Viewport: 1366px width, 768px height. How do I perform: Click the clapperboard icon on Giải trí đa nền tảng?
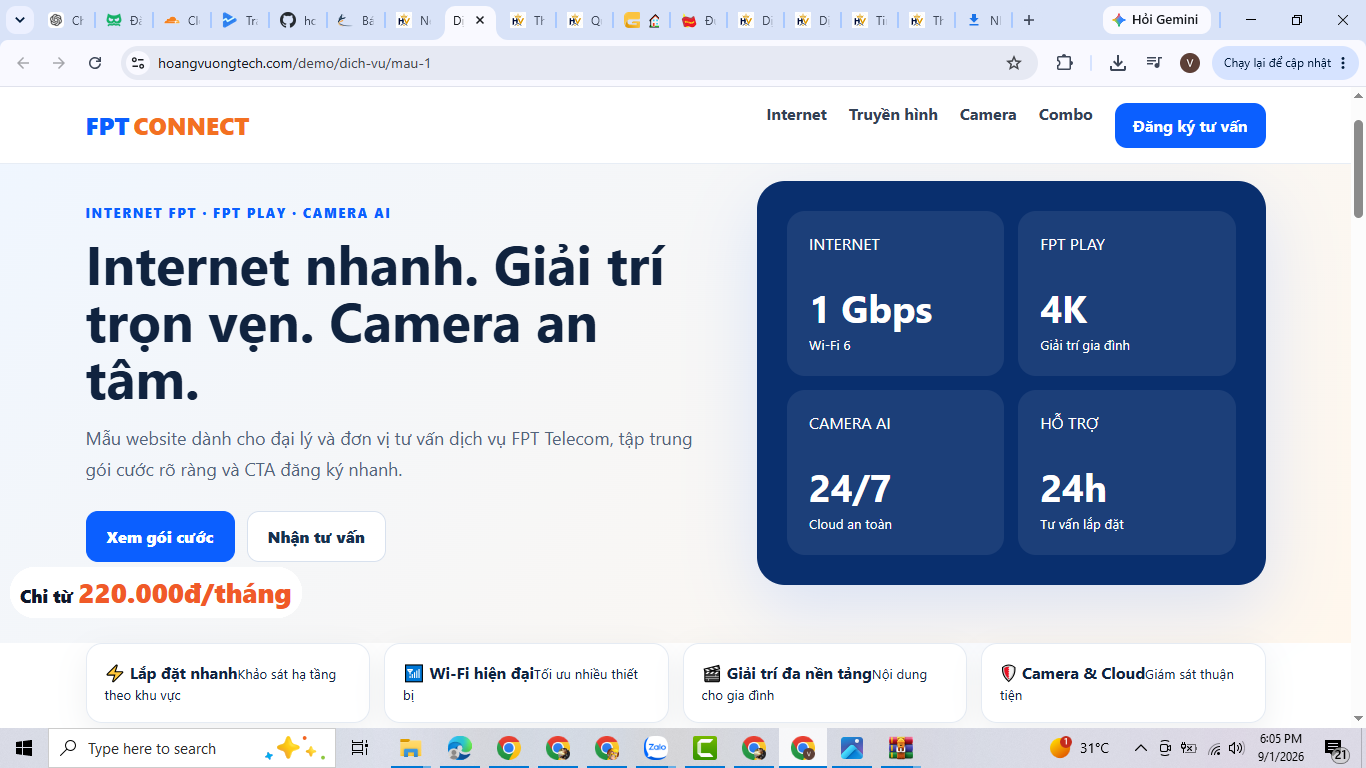pos(712,674)
